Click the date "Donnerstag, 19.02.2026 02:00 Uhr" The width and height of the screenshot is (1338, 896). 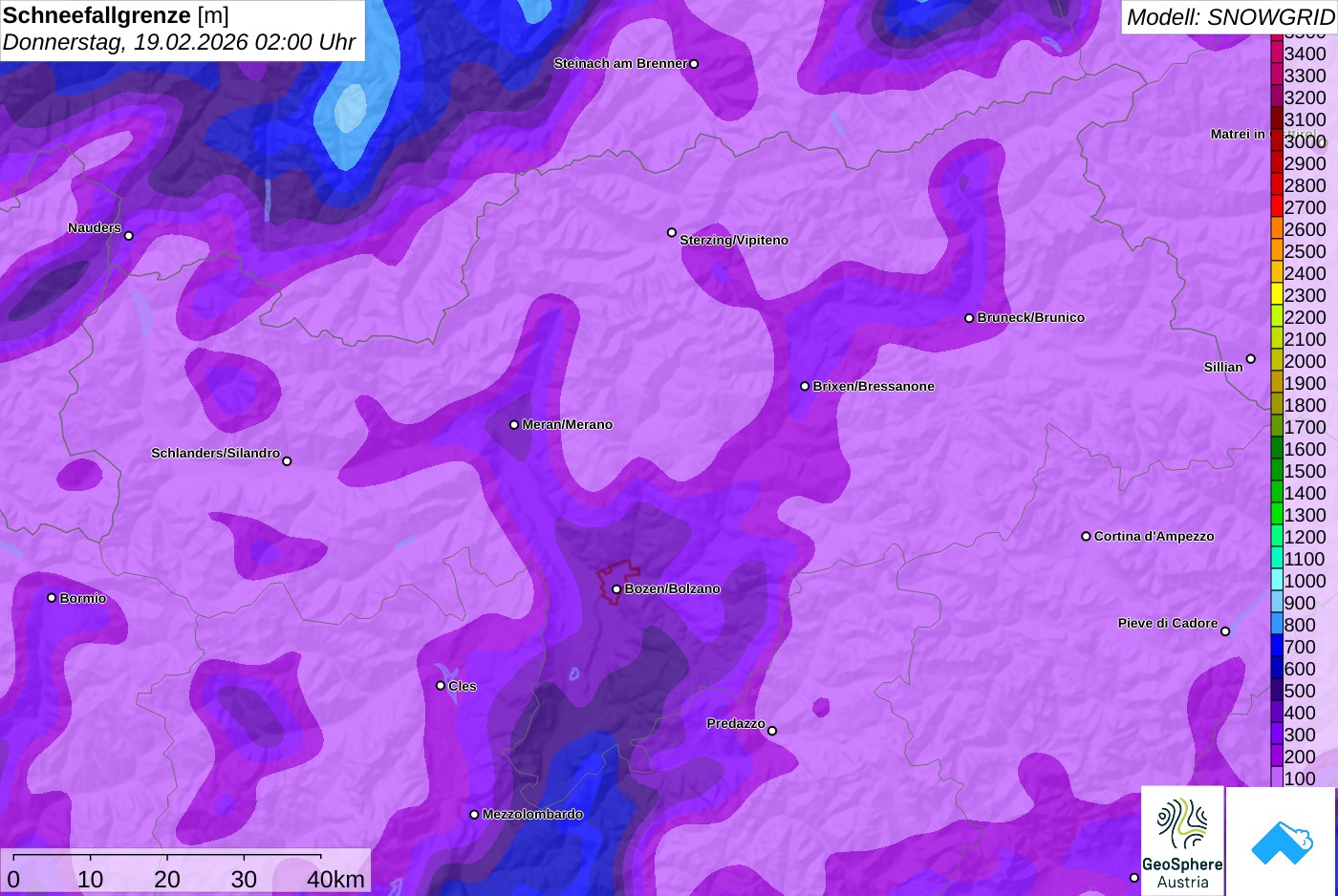(x=179, y=43)
